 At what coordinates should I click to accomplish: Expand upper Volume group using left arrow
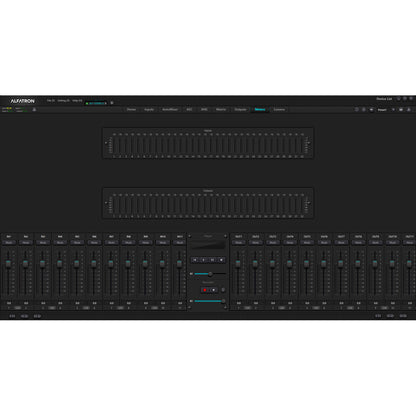[106, 143]
